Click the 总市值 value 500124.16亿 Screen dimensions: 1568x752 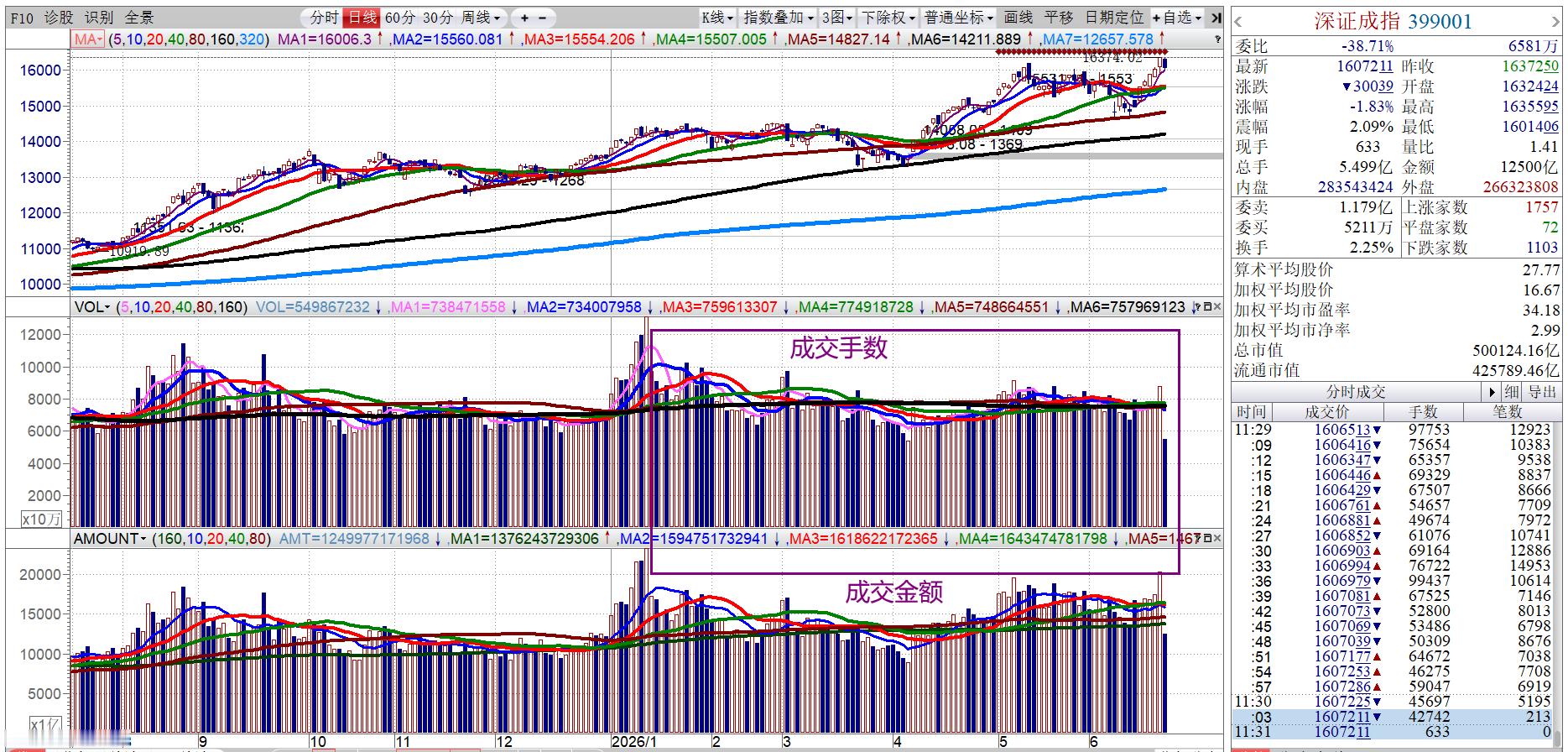pyautogui.click(x=1516, y=350)
